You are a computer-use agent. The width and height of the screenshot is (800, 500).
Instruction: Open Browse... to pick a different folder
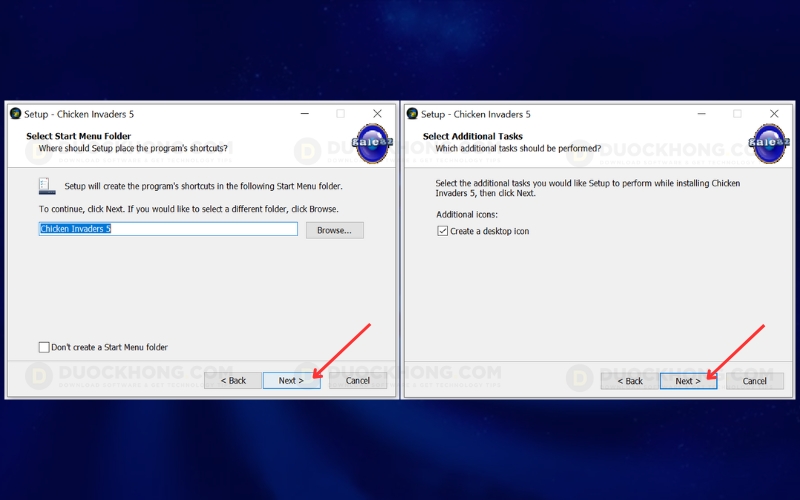click(x=335, y=230)
